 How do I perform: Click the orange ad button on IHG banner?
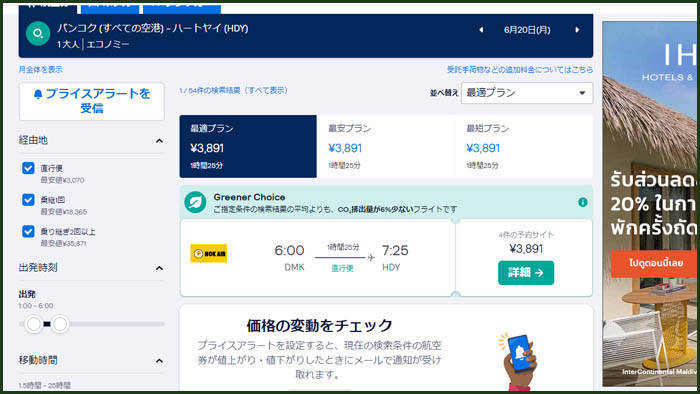(x=655, y=263)
